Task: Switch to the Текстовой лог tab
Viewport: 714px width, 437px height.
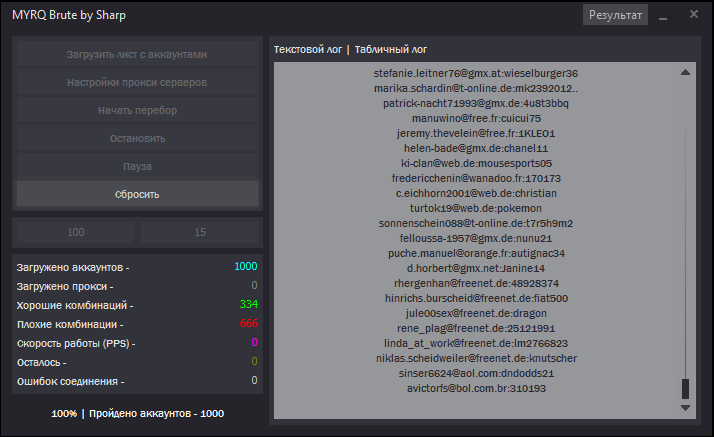Action: pyautogui.click(x=308, y=49)
